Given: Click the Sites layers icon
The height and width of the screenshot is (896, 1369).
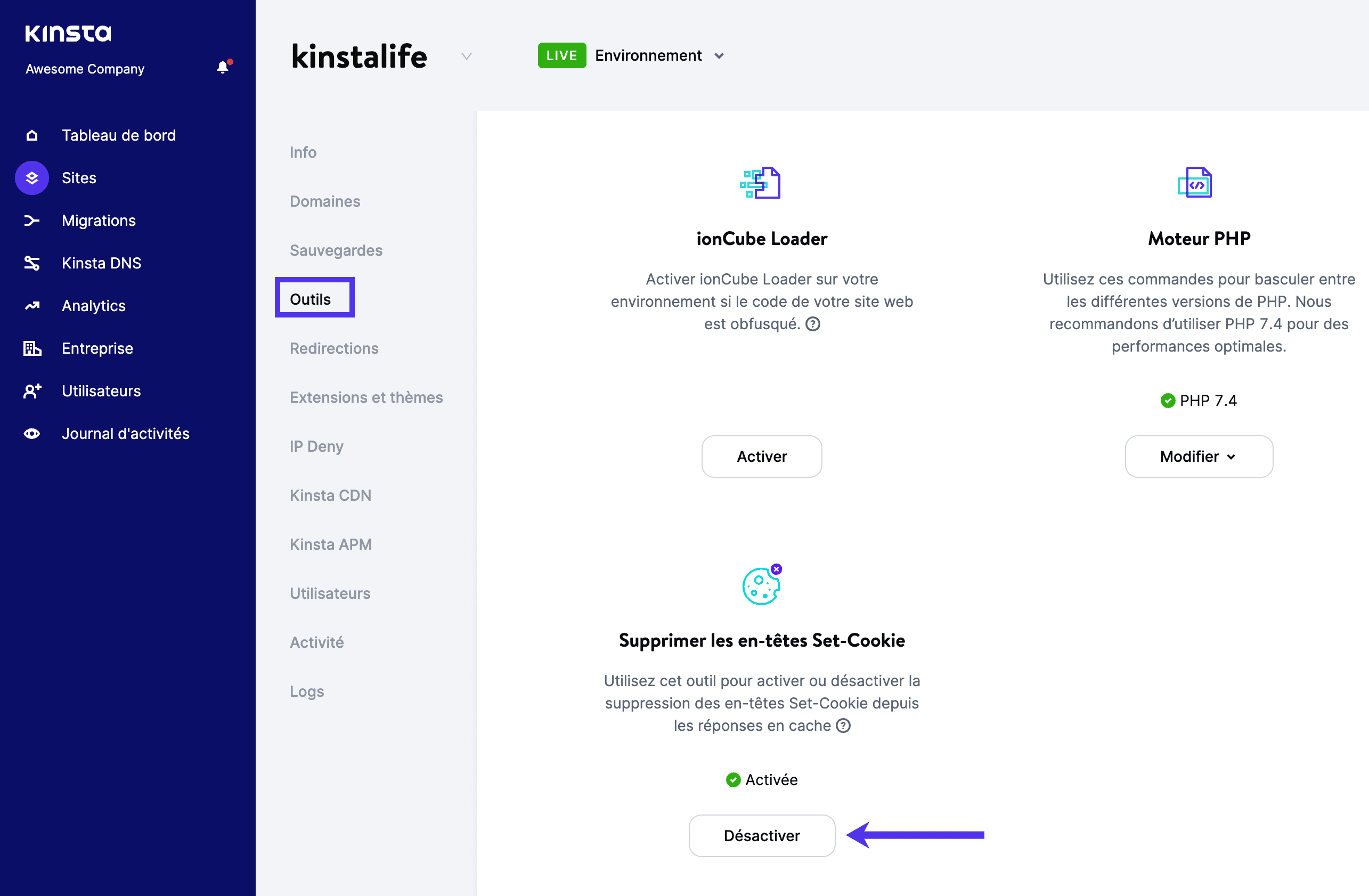Looking at the screenshot, I should coord(32,178).
